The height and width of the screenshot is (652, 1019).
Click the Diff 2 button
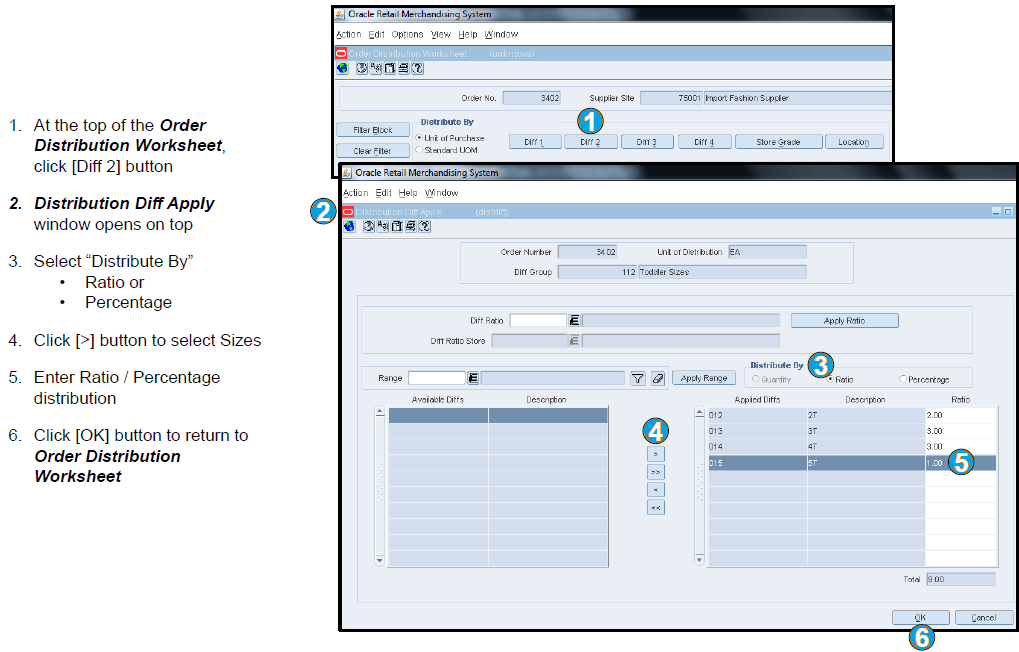click(x=590, y=141)
